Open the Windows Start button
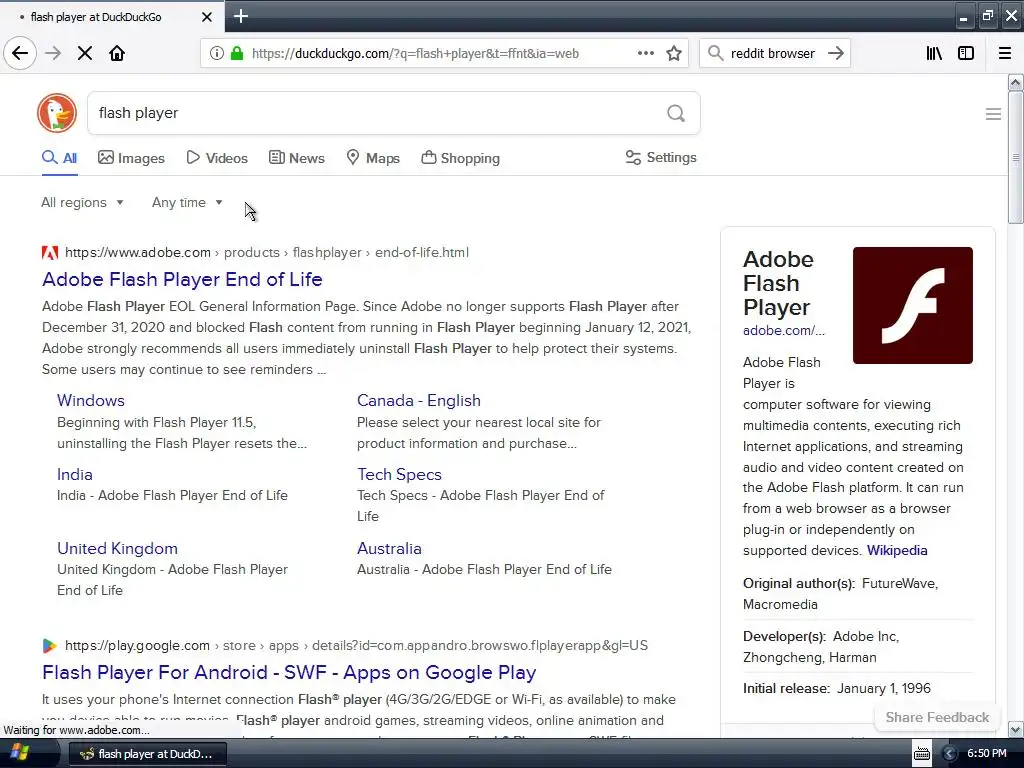Screen dimensions: 1024x768 (20, 753)
